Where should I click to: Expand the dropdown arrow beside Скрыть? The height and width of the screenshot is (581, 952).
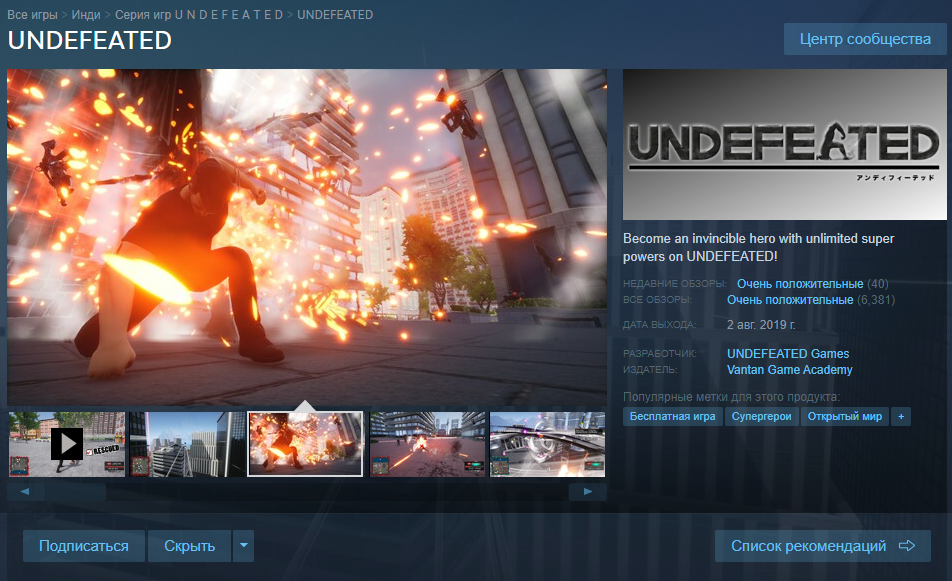(243, 546)
